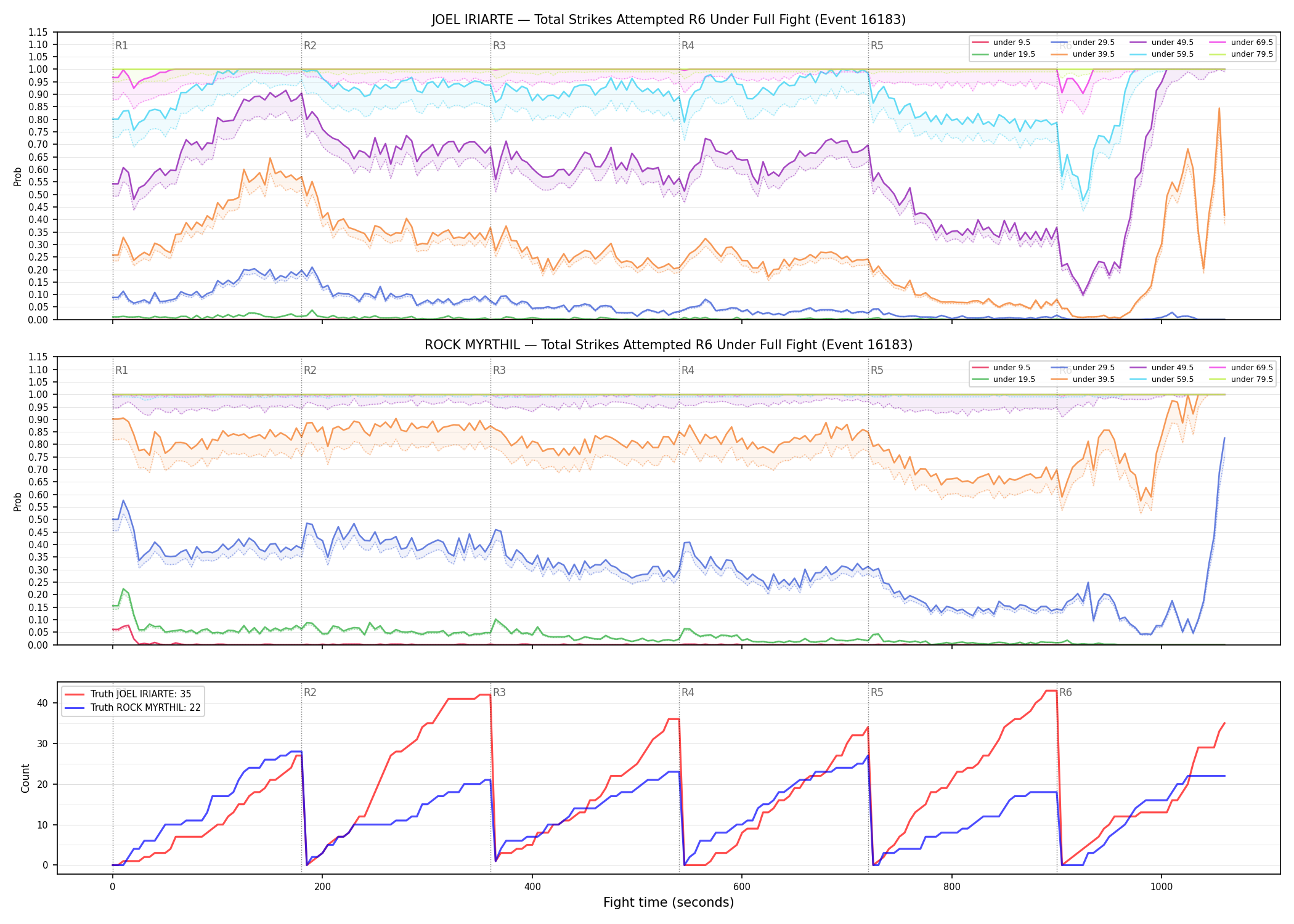The height and width of the screenshot is (924, 1294).
Task: Click the 400 tick on fight time axis
Action: pos(532,887)
